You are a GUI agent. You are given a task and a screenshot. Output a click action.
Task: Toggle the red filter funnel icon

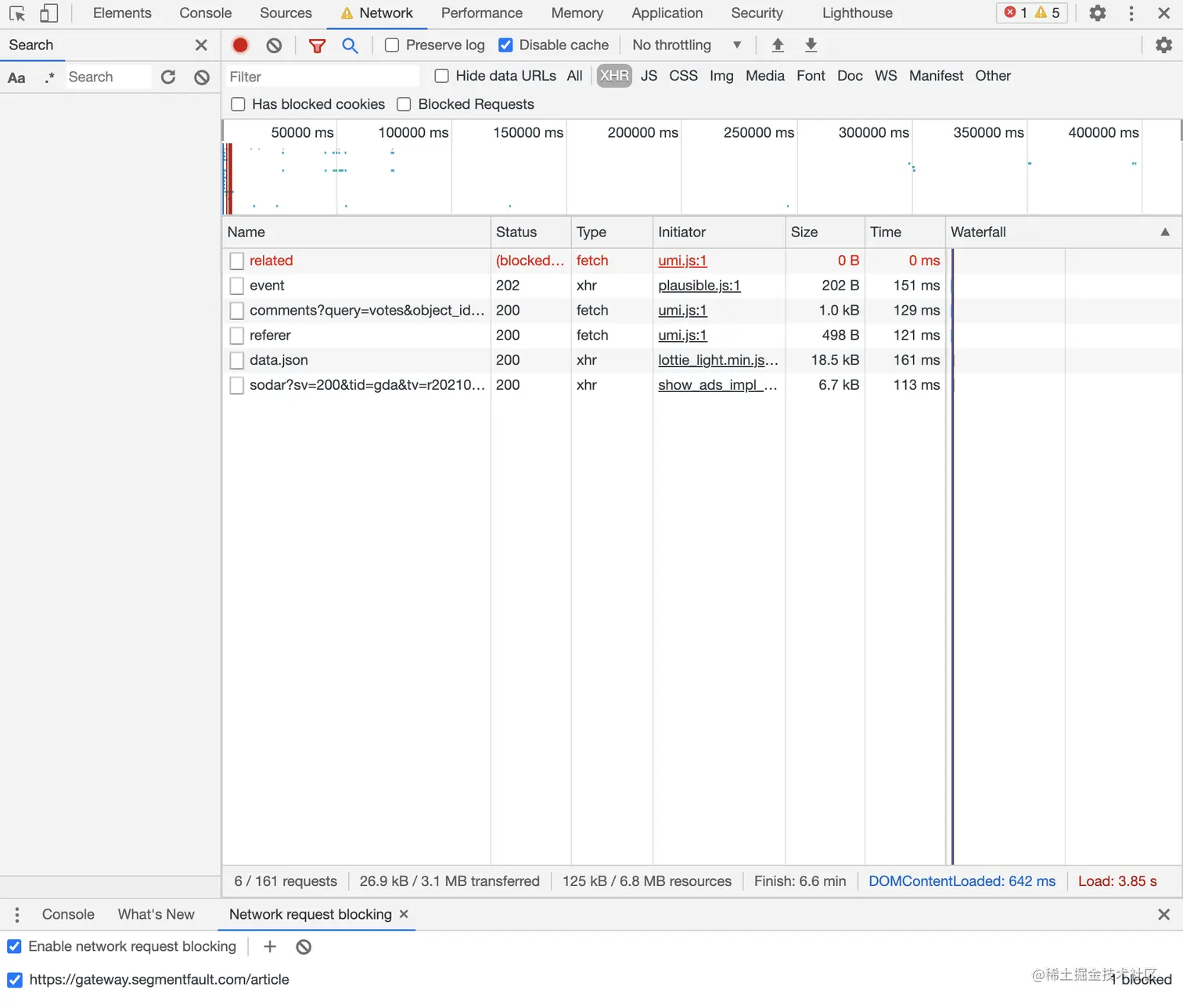pyautogui.click(x=317, y=45)
